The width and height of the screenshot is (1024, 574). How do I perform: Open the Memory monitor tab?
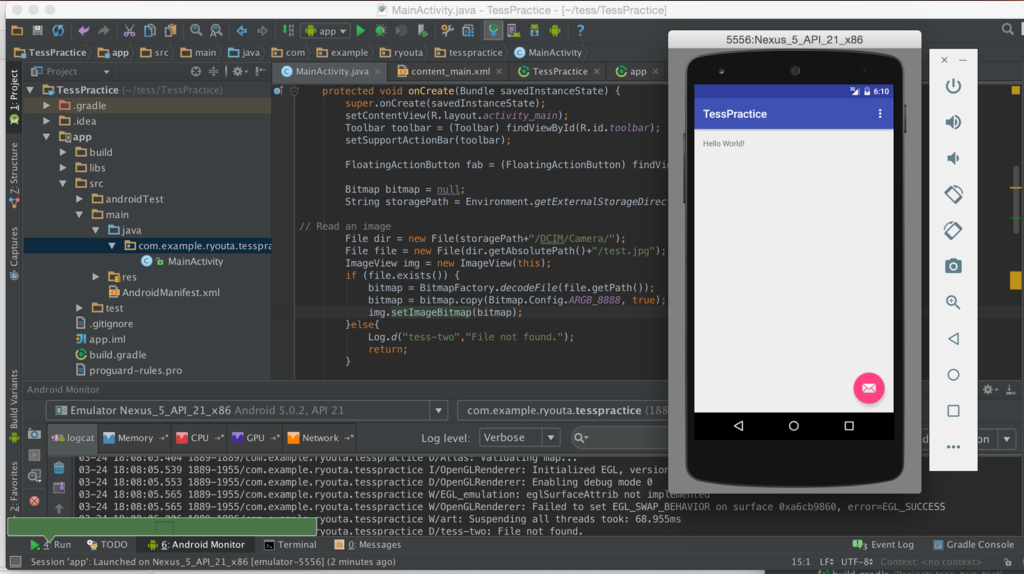[135, 438]
